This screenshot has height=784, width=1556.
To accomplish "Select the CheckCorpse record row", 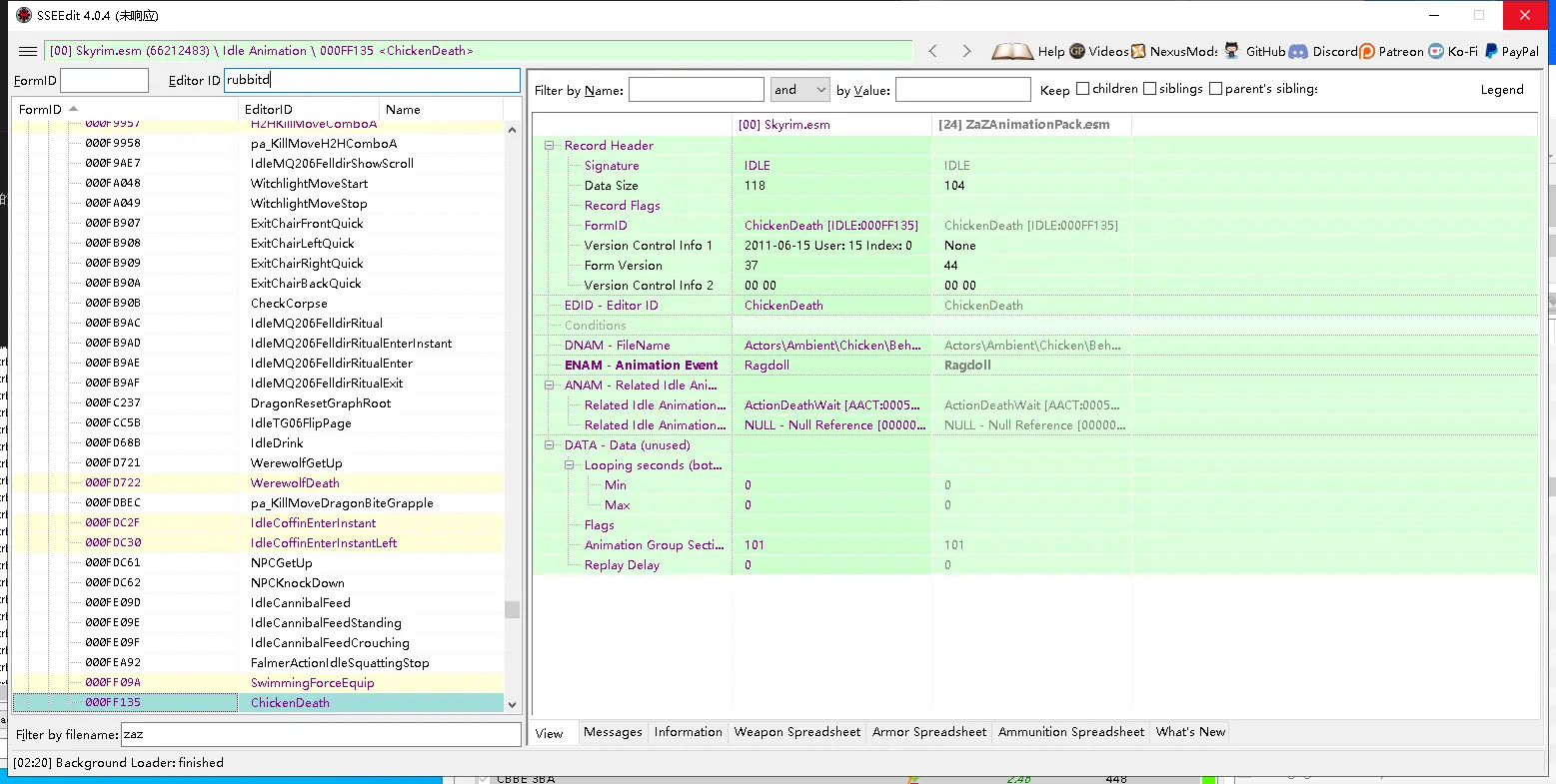I will [258, 303].
